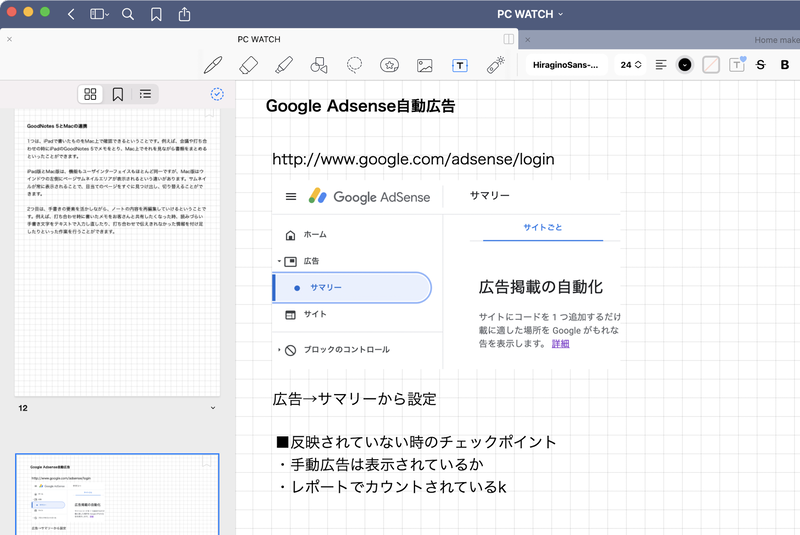Select the Laser pointer tool
Screen dimensions: 800x535
495,65
